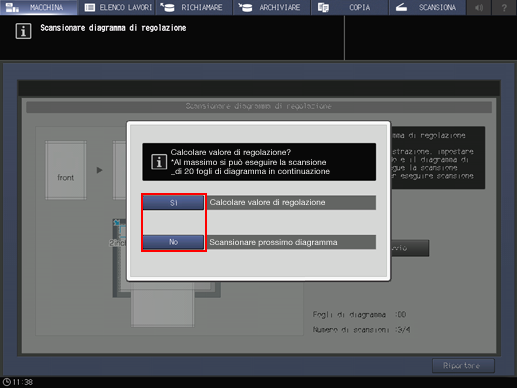Click the dimmed 'Scansionare diagramma di regolazione' title bar
Screen dimensions: 517x388
(x=259, y=107)
